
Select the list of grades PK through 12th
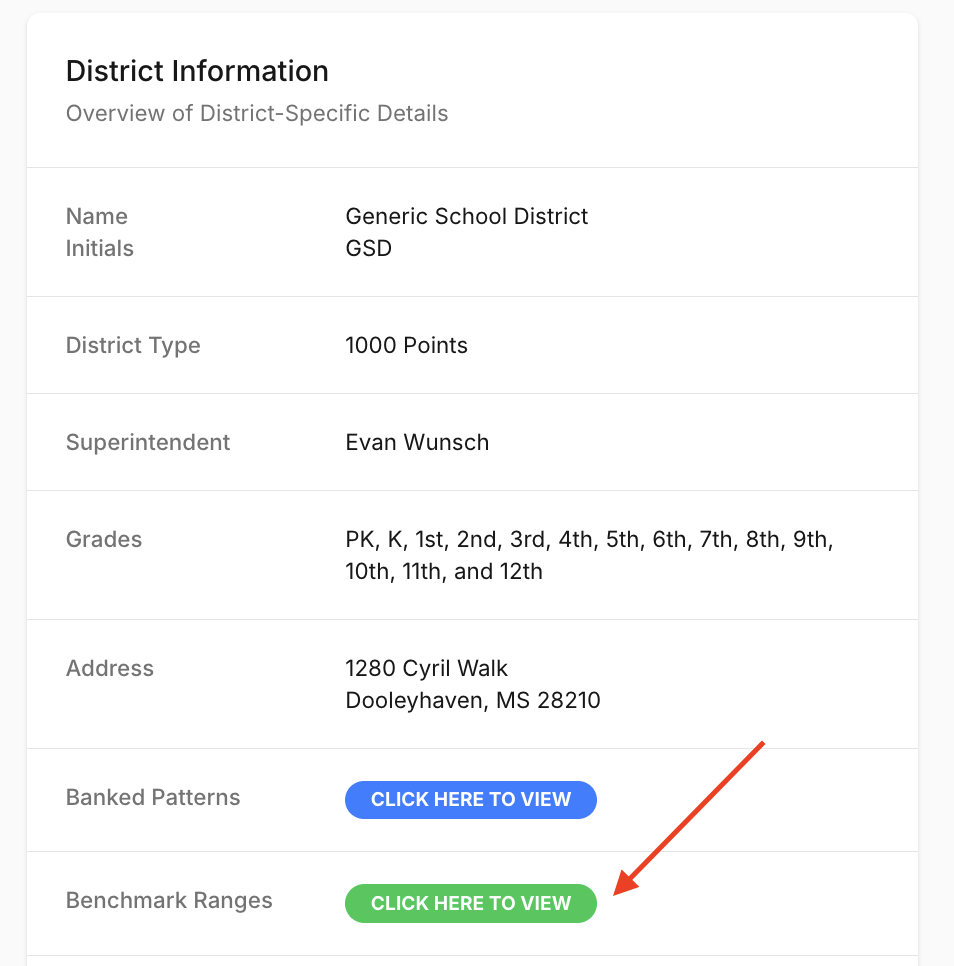589,555
